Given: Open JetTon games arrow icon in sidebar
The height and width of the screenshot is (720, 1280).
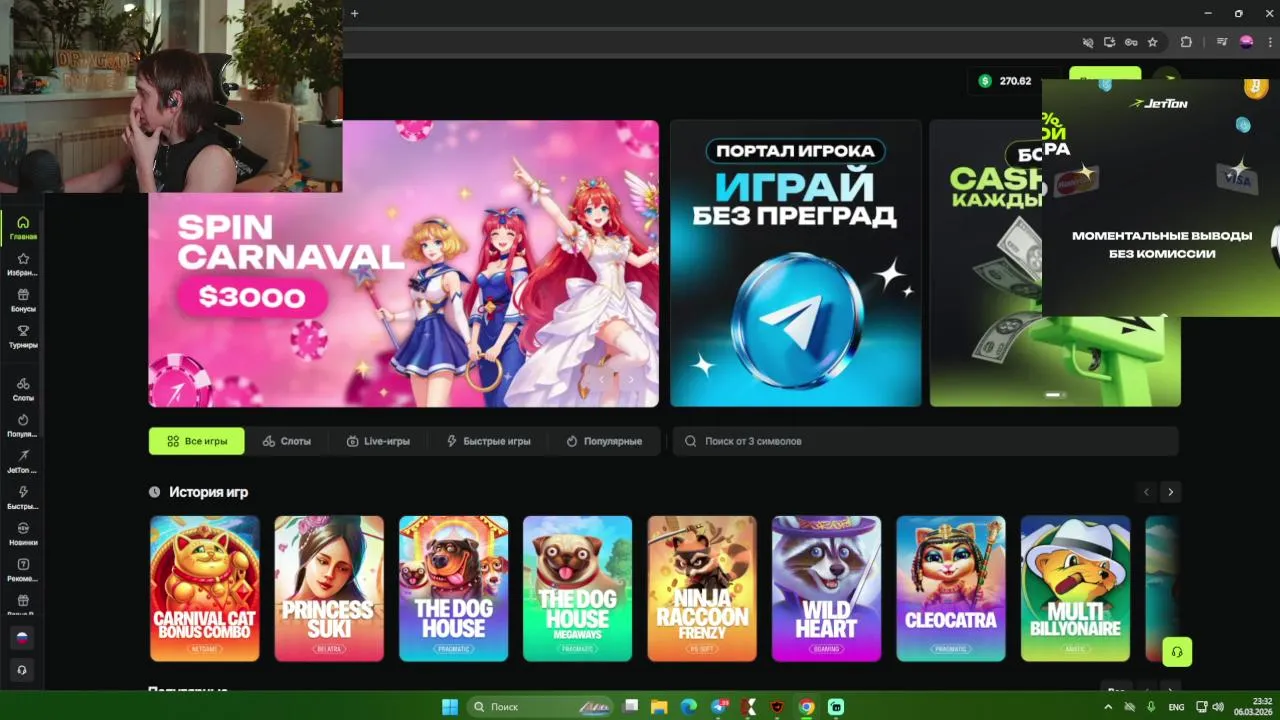Looking at the screenshot, I should [x=23, y=461].
